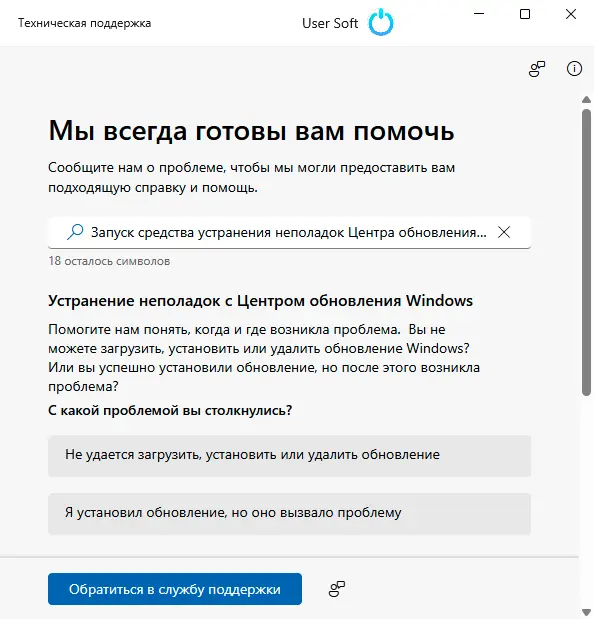594x619 pixels.
Task: Click the scrollbar down arrow
Action: [586, 612]
